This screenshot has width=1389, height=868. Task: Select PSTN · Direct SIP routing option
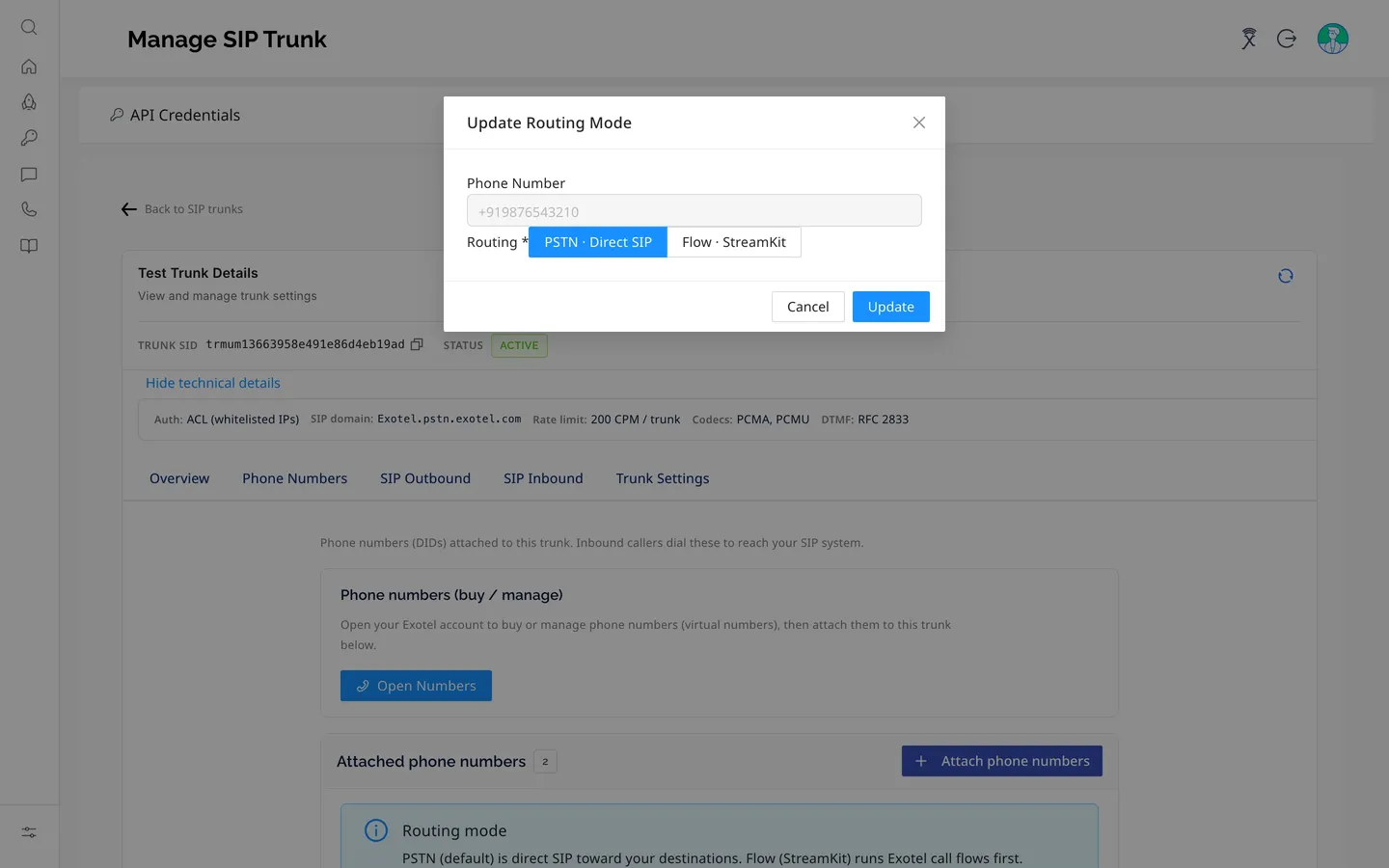pos(598,242)
